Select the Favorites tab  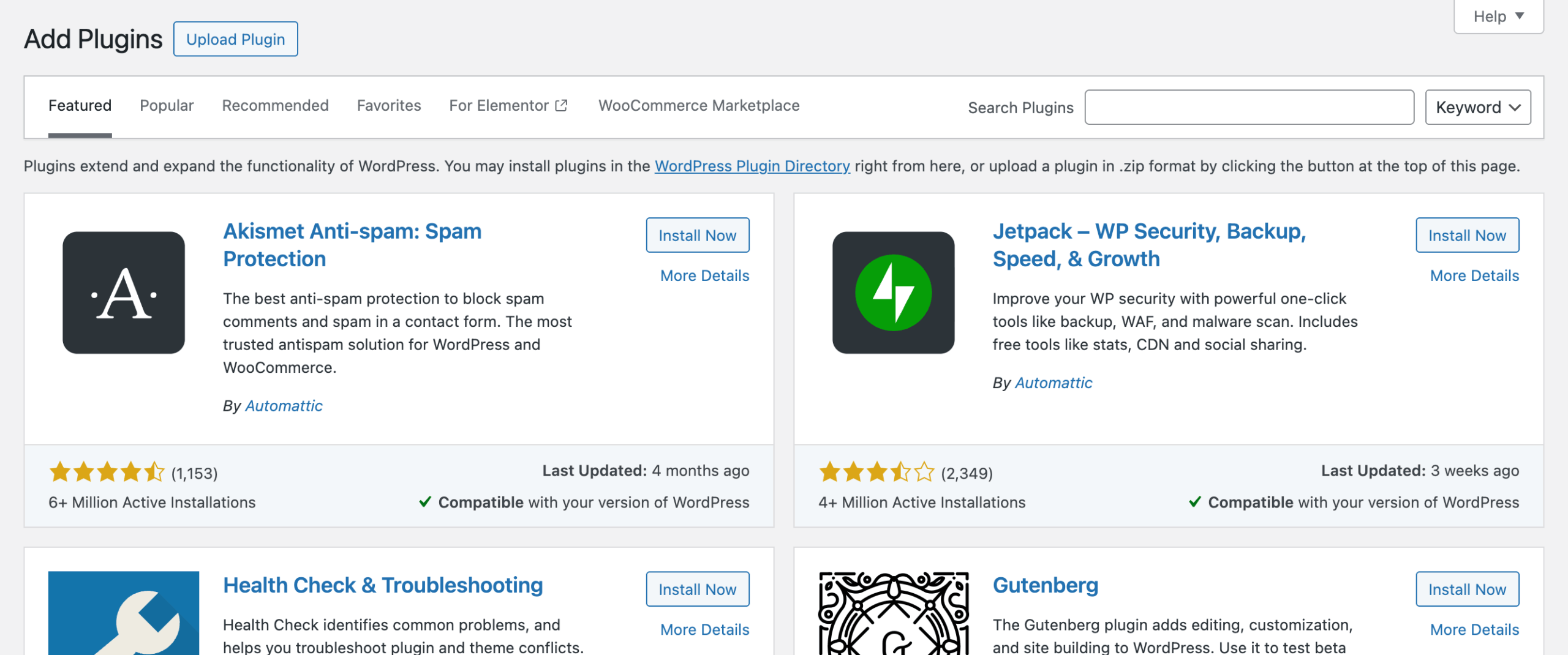(x=389, y=105)
